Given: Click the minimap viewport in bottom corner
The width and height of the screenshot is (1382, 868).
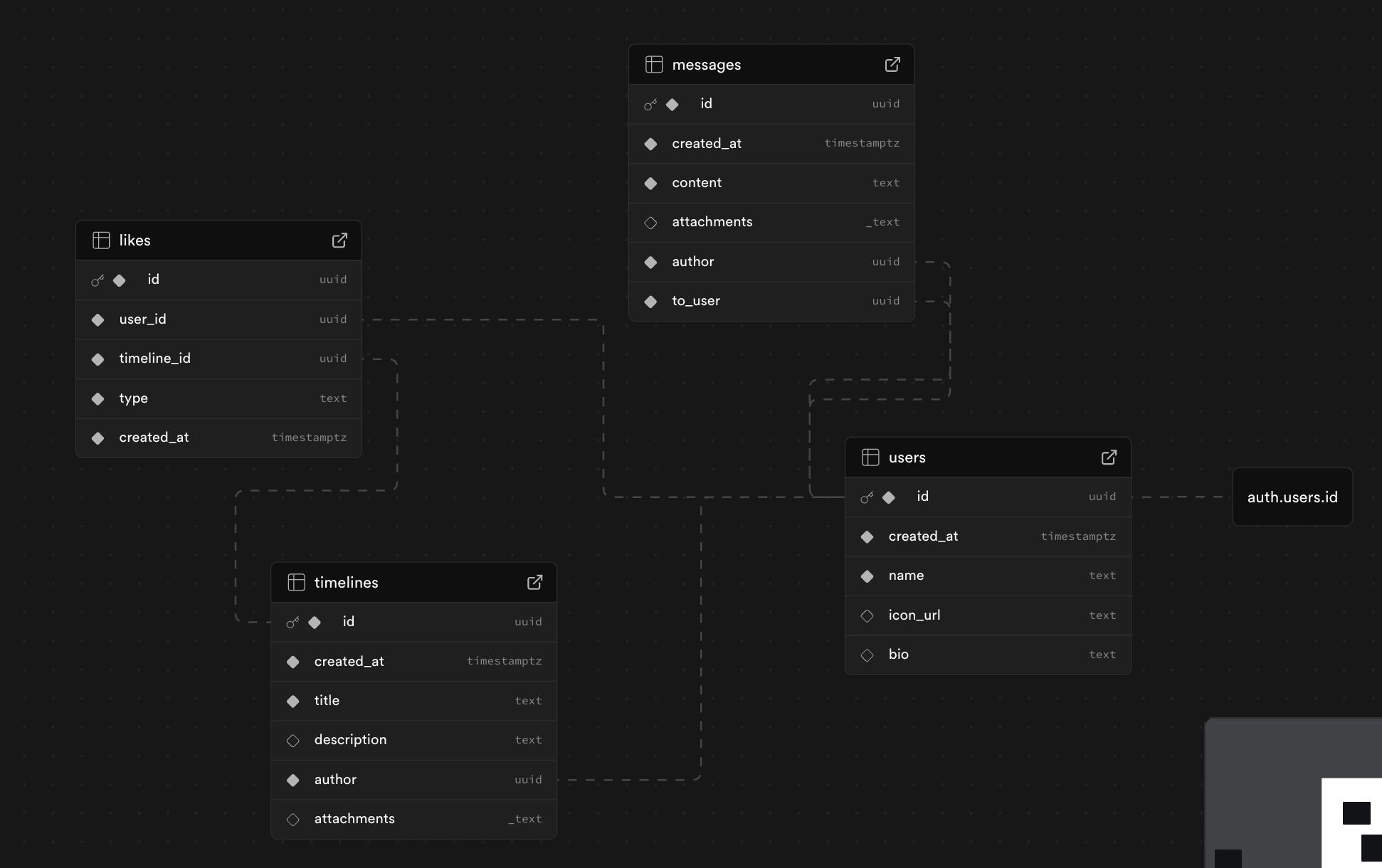Looking at the screenshot, I should pyautogui.click(x=1351, y=822).
